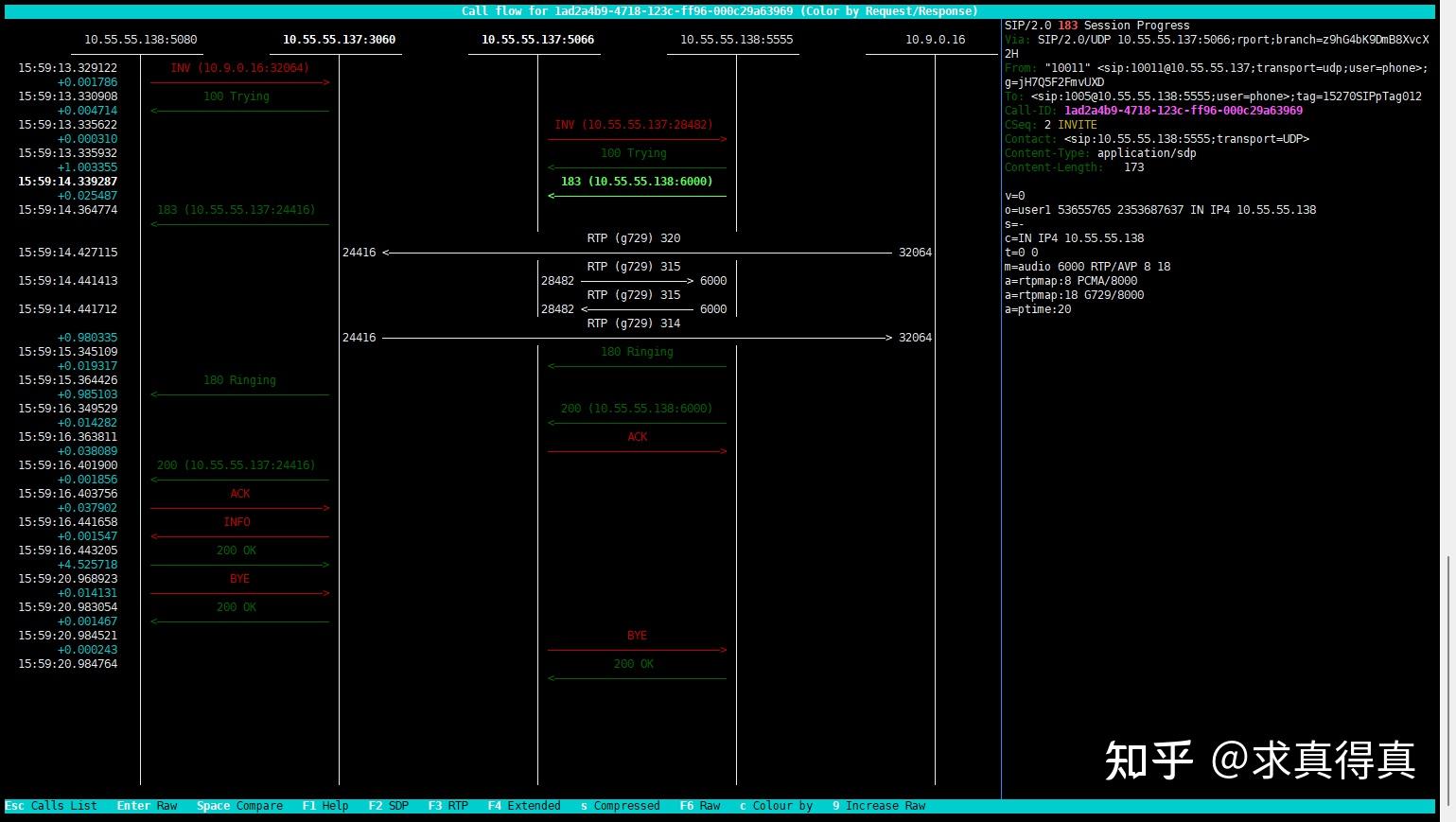This screenshot has height=822, width=1456.
Task: Select the RTP (g729) 314 stream
Action: [634, 324]
